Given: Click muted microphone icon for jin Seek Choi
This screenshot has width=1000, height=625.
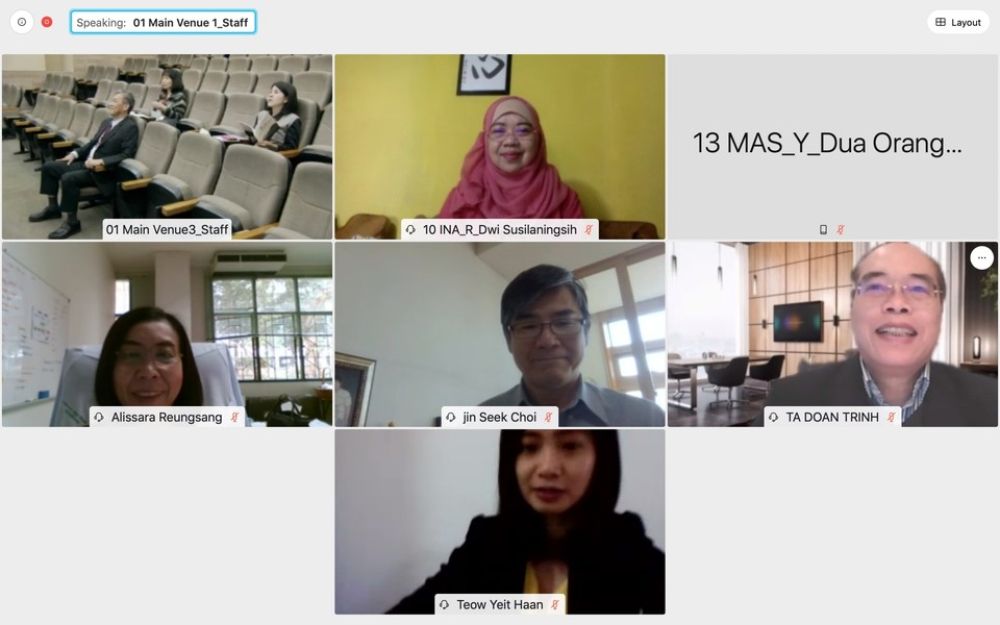Looking at the screenshot, I should coord(548,417).
